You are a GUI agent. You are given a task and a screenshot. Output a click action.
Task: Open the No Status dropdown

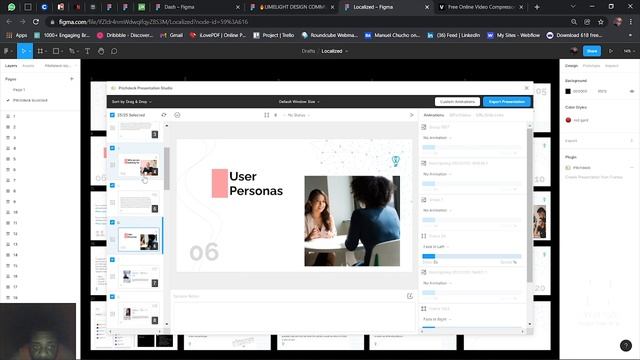298,115
